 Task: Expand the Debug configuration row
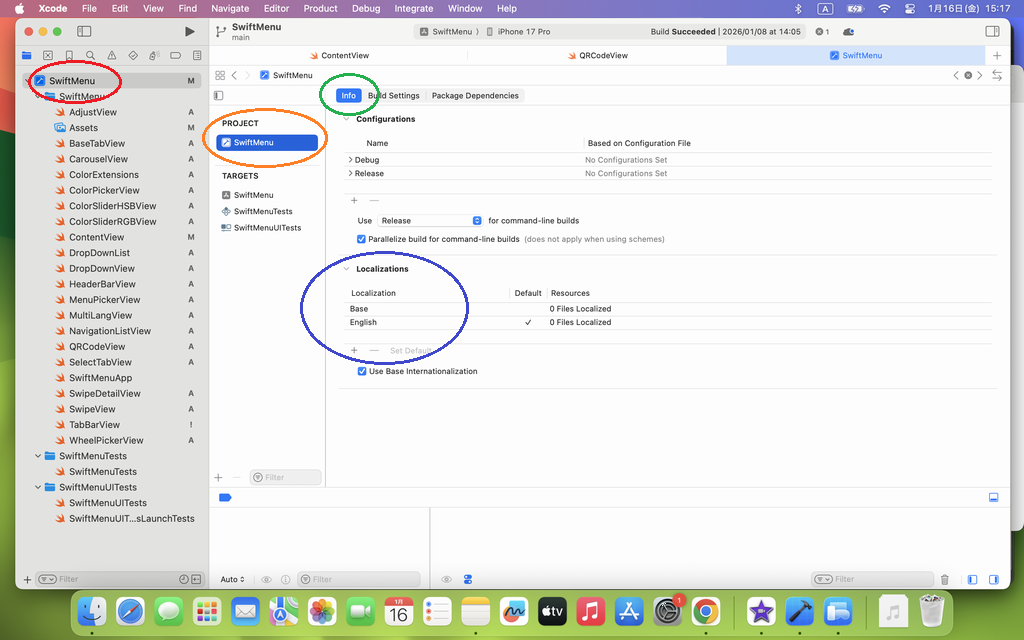click(350, 160)
